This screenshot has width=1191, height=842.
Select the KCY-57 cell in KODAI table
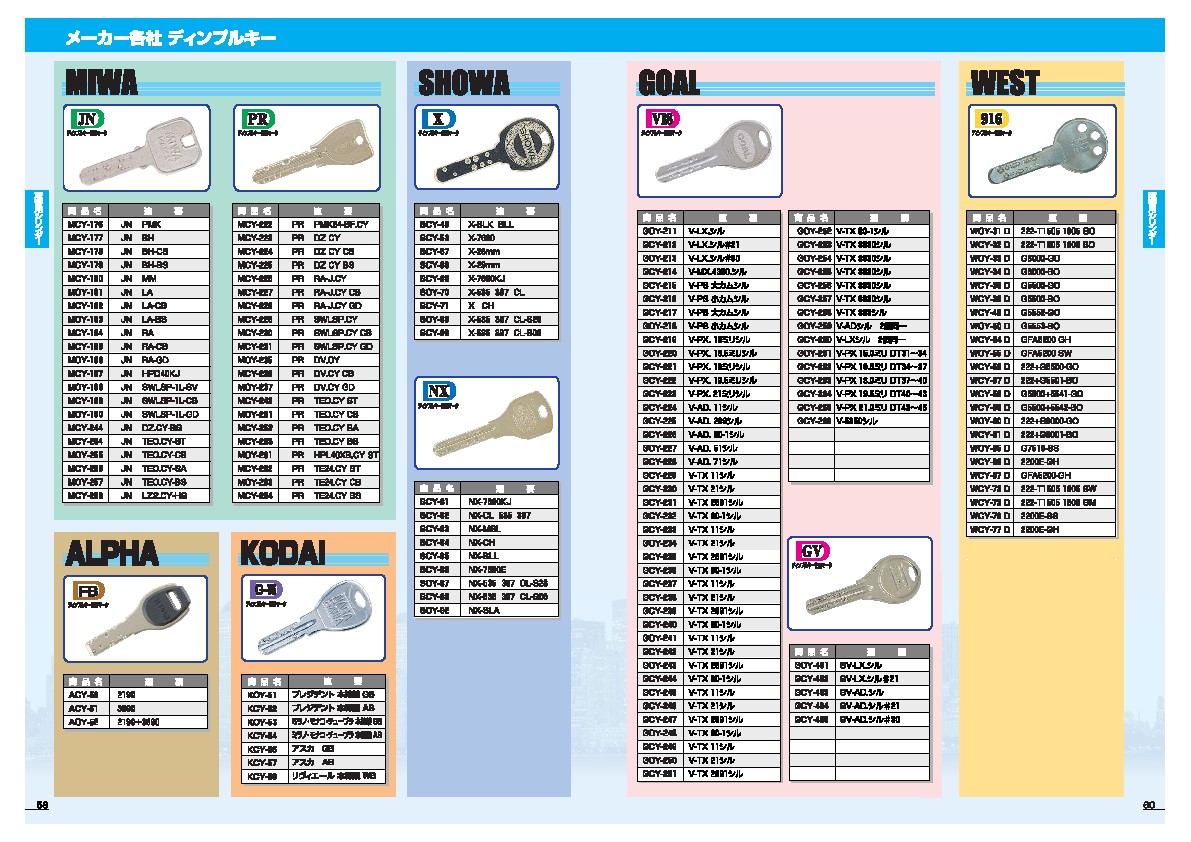tap(263, 762)
